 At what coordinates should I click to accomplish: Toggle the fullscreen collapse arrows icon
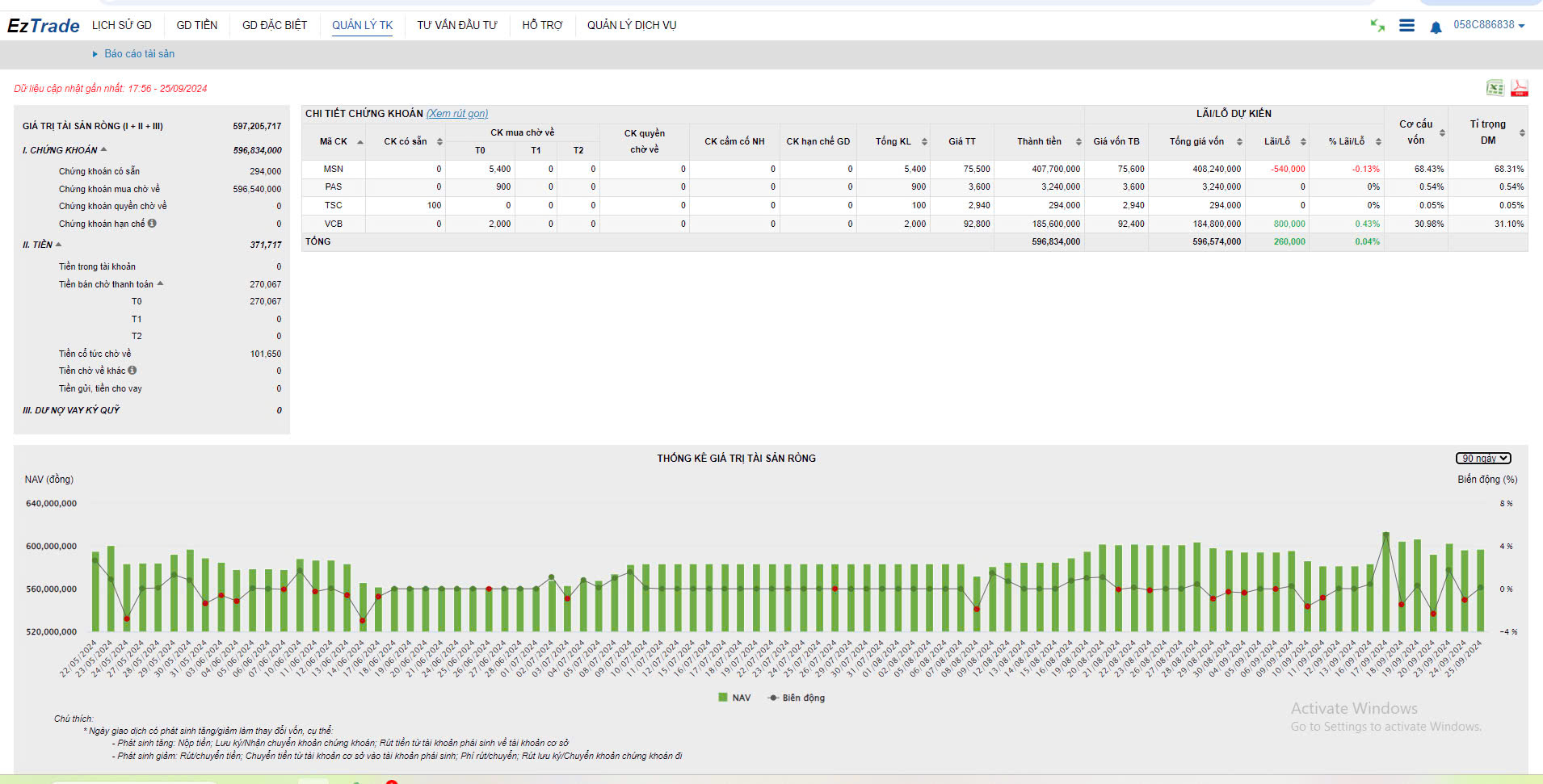coord(1377,26)
